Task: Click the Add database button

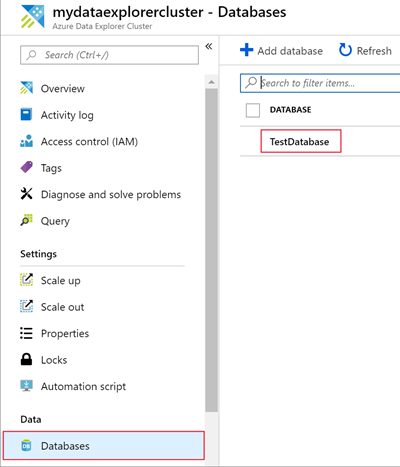Action: coord(281,51)
